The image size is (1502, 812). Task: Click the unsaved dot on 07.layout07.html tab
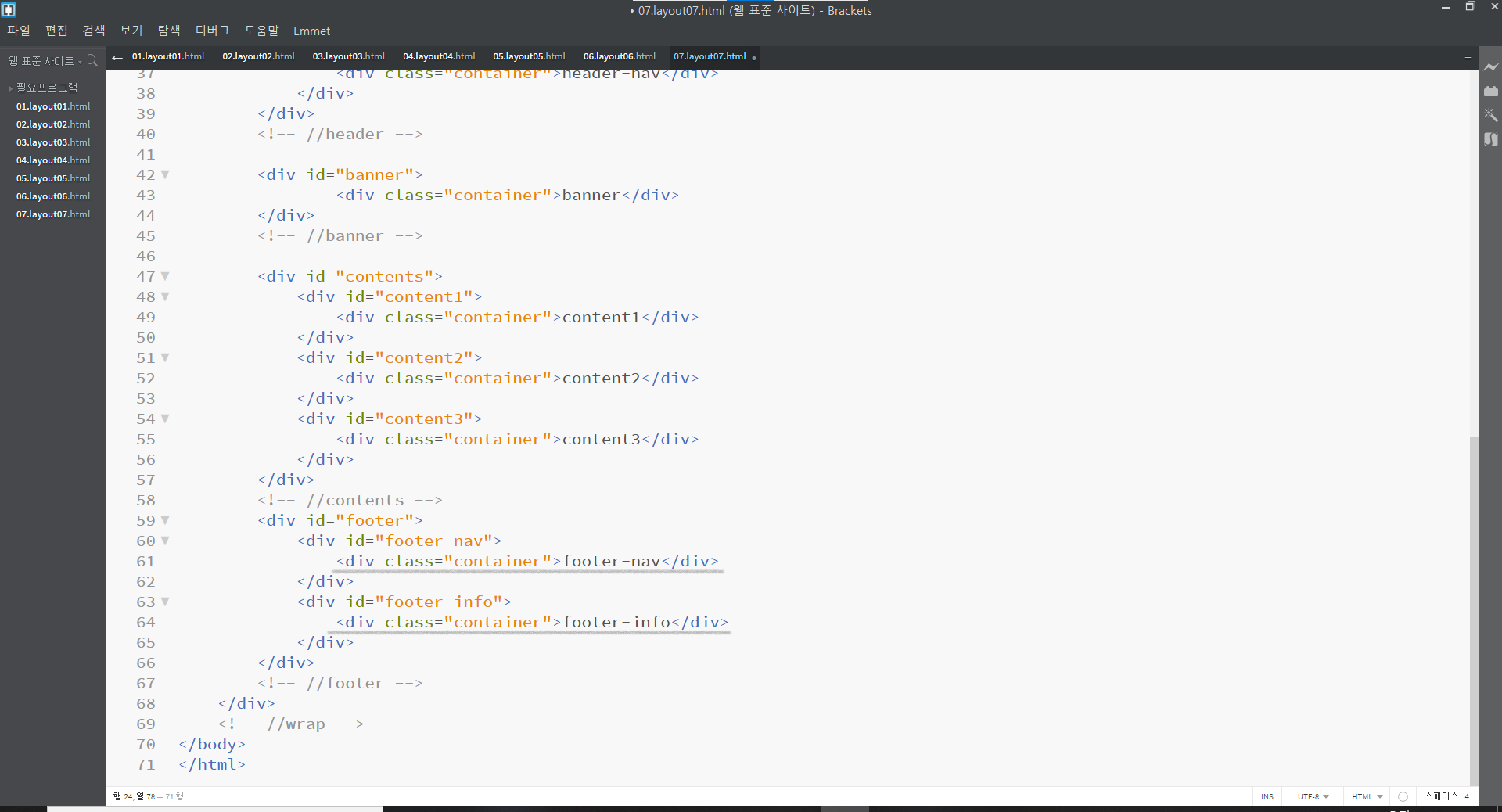point(754,58)
